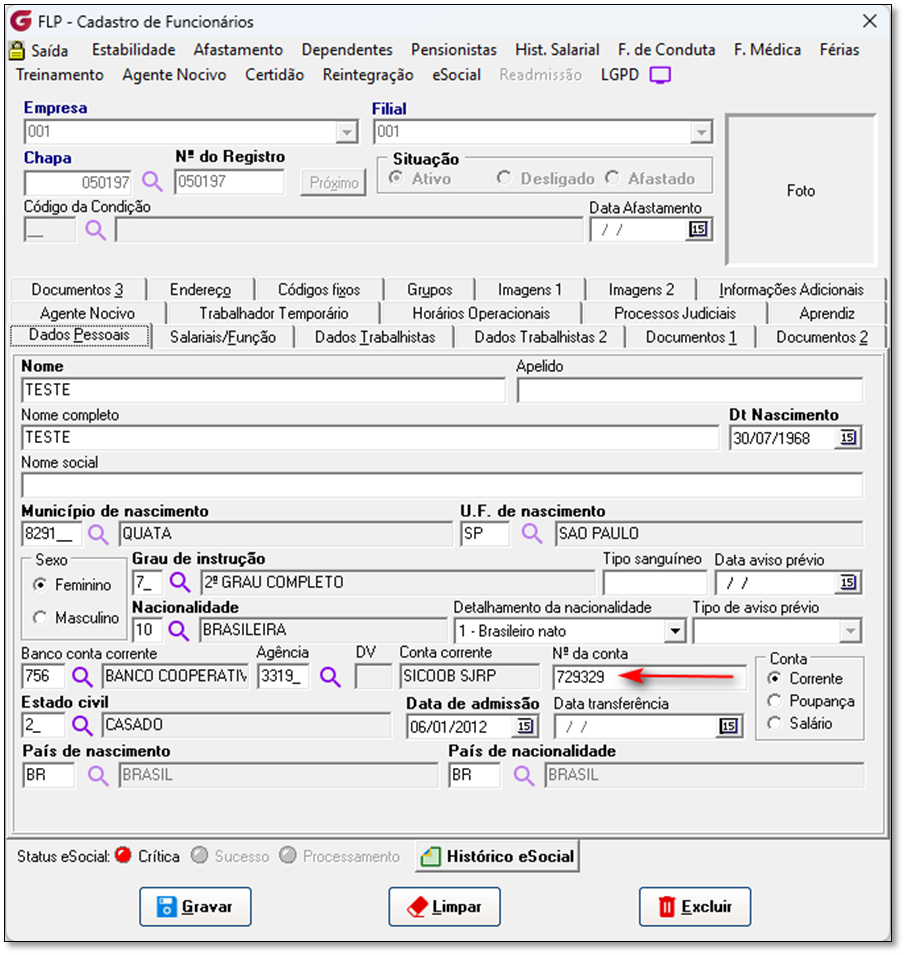Click the Nome social input field
This screenshot has width=905, height=955.
coord(442,485)
